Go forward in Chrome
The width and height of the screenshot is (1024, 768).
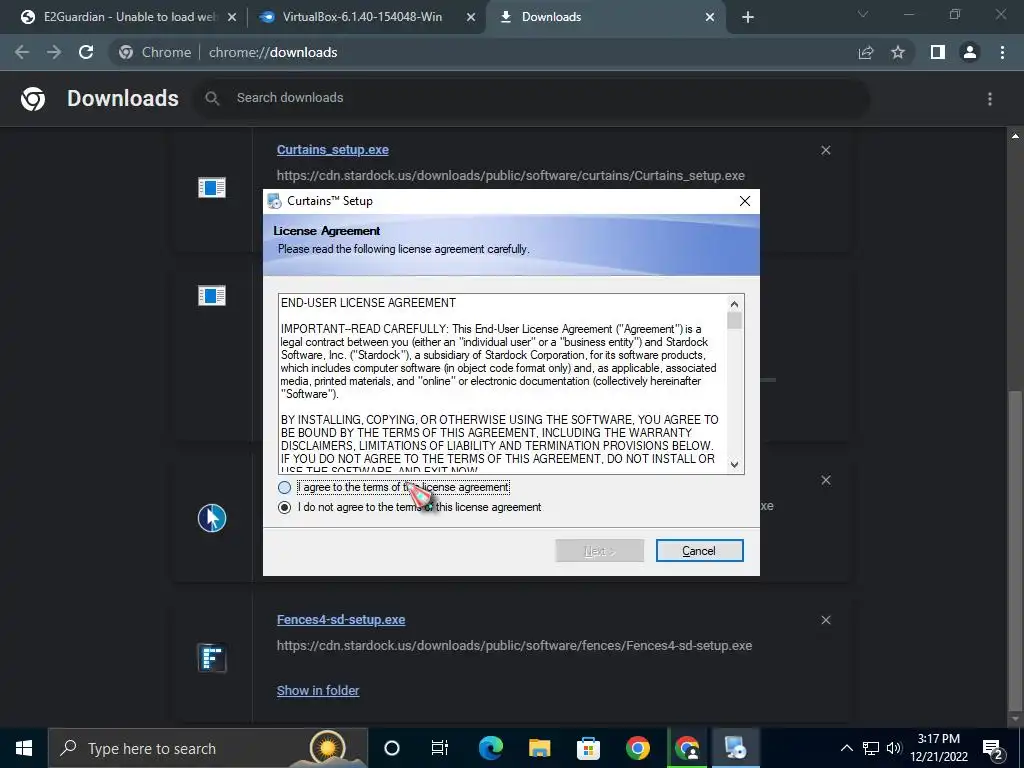(54, 52)
